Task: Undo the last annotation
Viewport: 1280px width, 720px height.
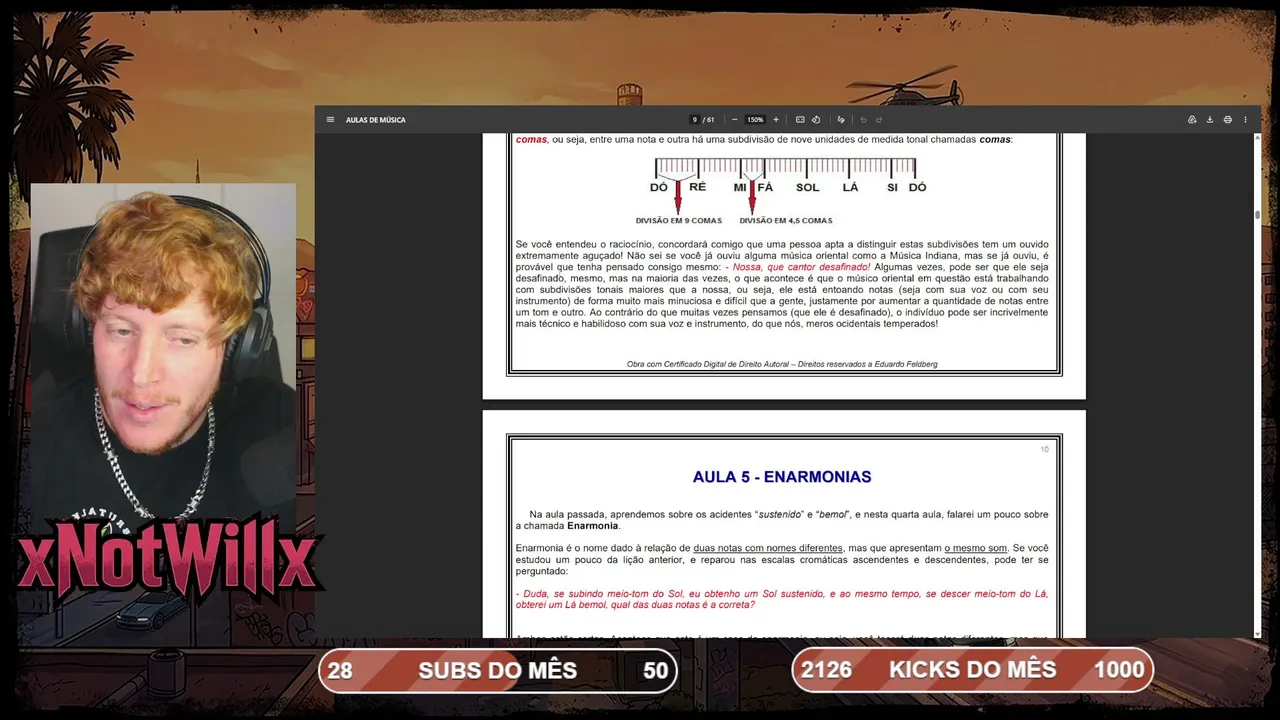Action: click(863, 120)
